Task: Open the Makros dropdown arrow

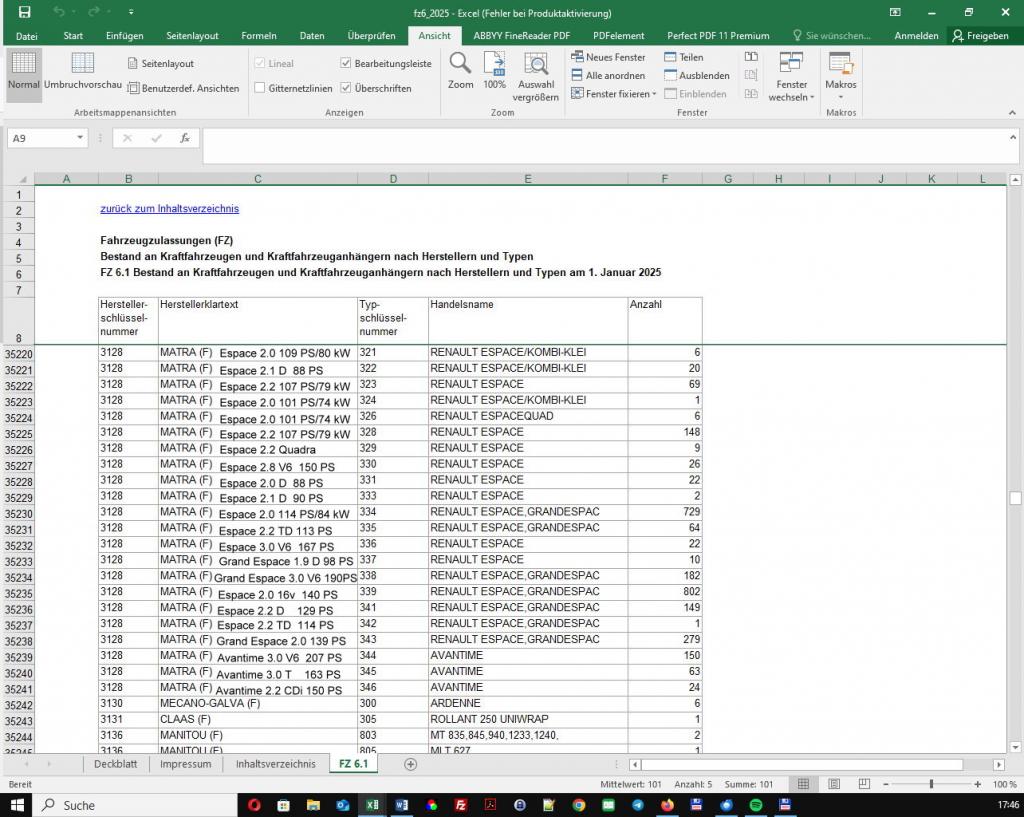Action: [840, 97]
